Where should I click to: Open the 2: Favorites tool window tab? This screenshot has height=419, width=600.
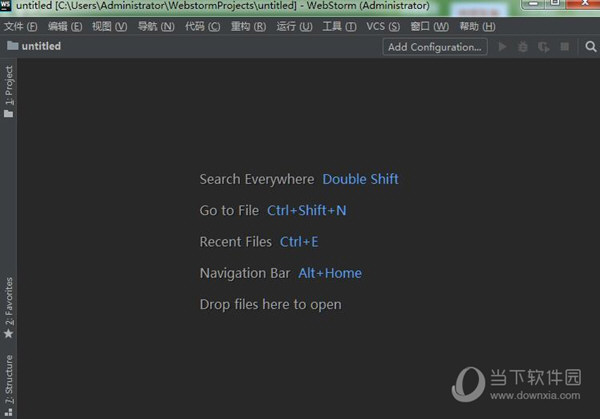click(8, 308)
